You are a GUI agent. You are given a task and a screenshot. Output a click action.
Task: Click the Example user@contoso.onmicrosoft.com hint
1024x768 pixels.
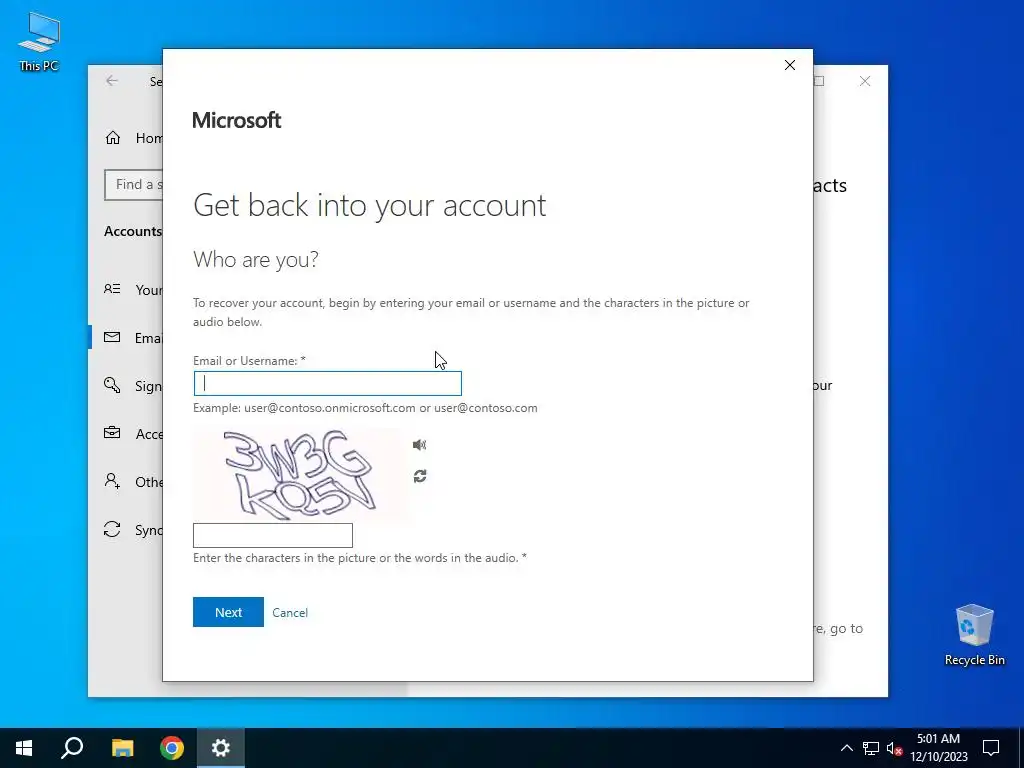[x=365, y=408]
